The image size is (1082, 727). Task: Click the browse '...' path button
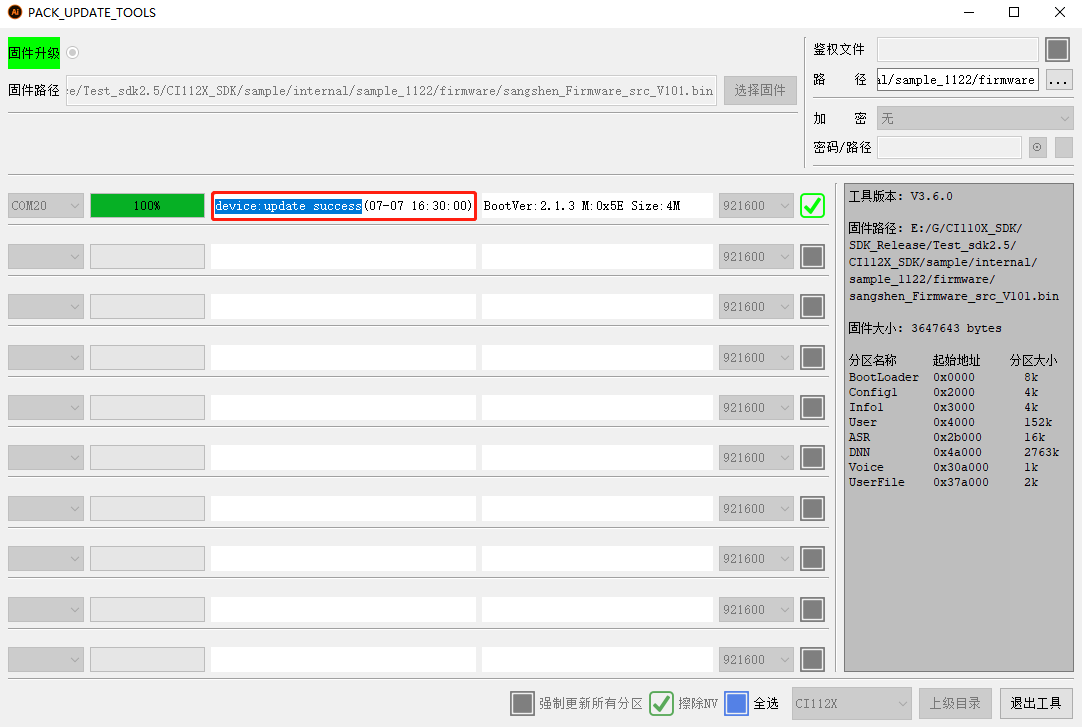[x=1059, y=80]
